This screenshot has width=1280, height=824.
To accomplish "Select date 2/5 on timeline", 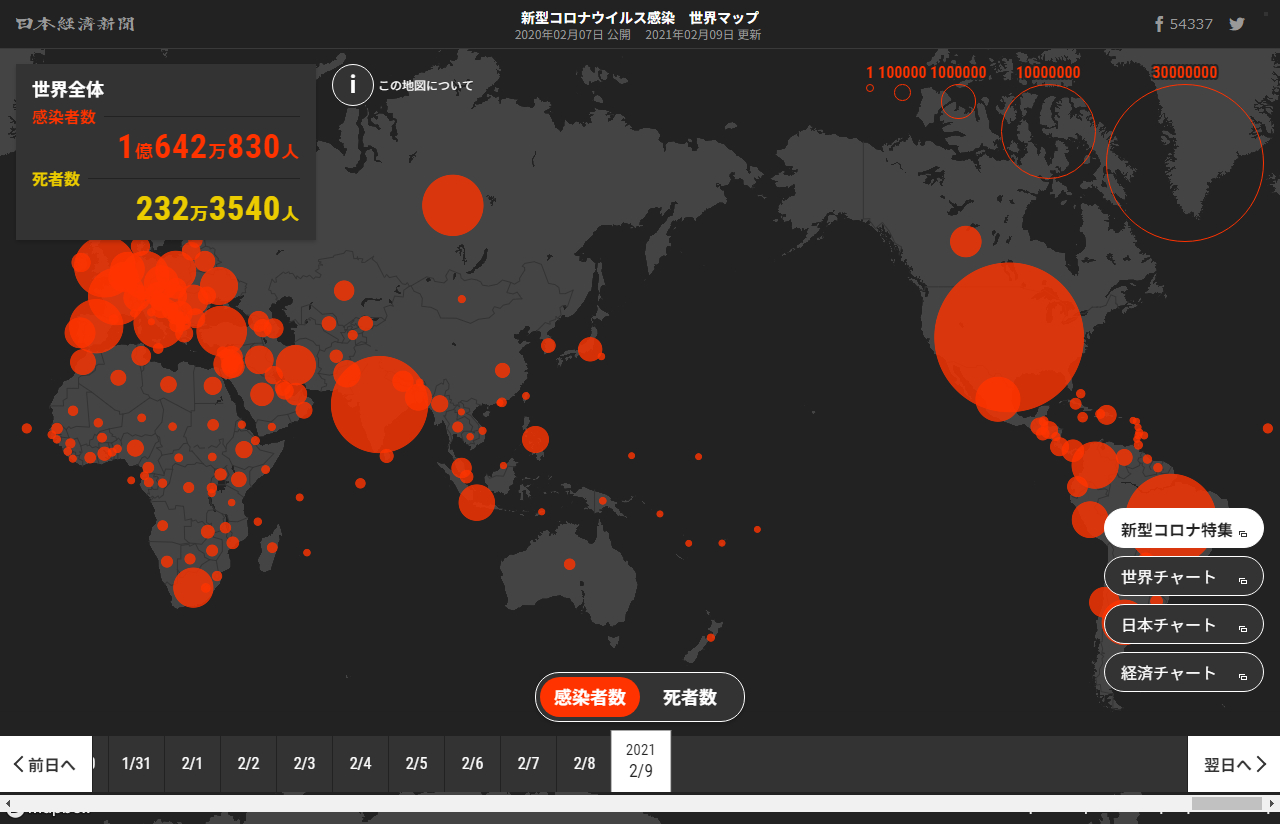I will tap(416, 764).
